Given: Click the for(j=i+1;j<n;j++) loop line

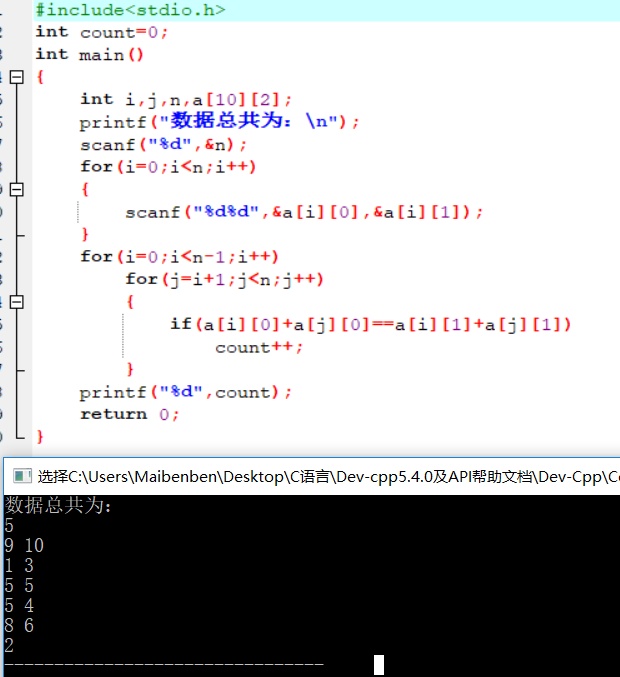Looking at the screenshot, I should [x=224, y=279].
